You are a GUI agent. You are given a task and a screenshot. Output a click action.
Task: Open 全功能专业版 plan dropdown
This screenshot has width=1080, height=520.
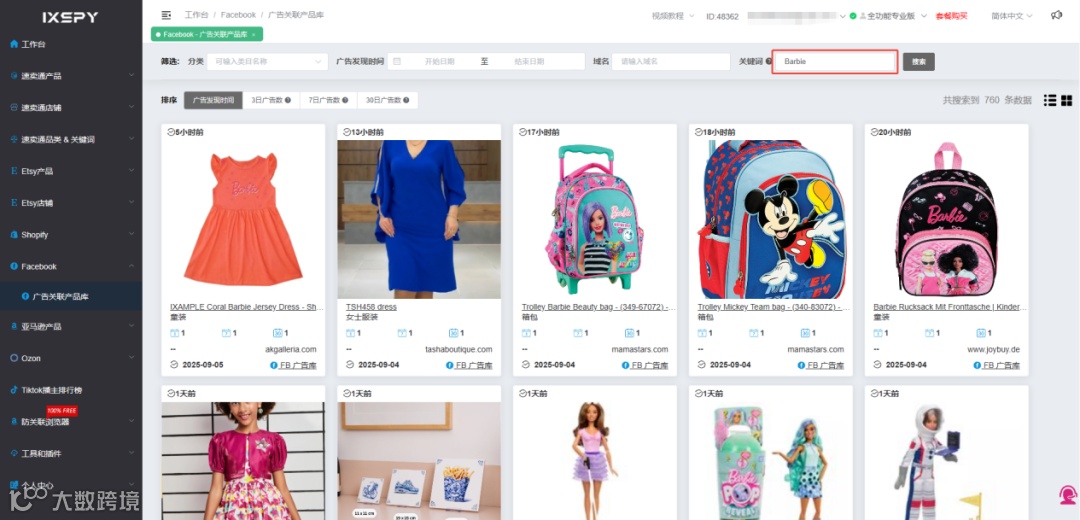click(x=892, y=16)
